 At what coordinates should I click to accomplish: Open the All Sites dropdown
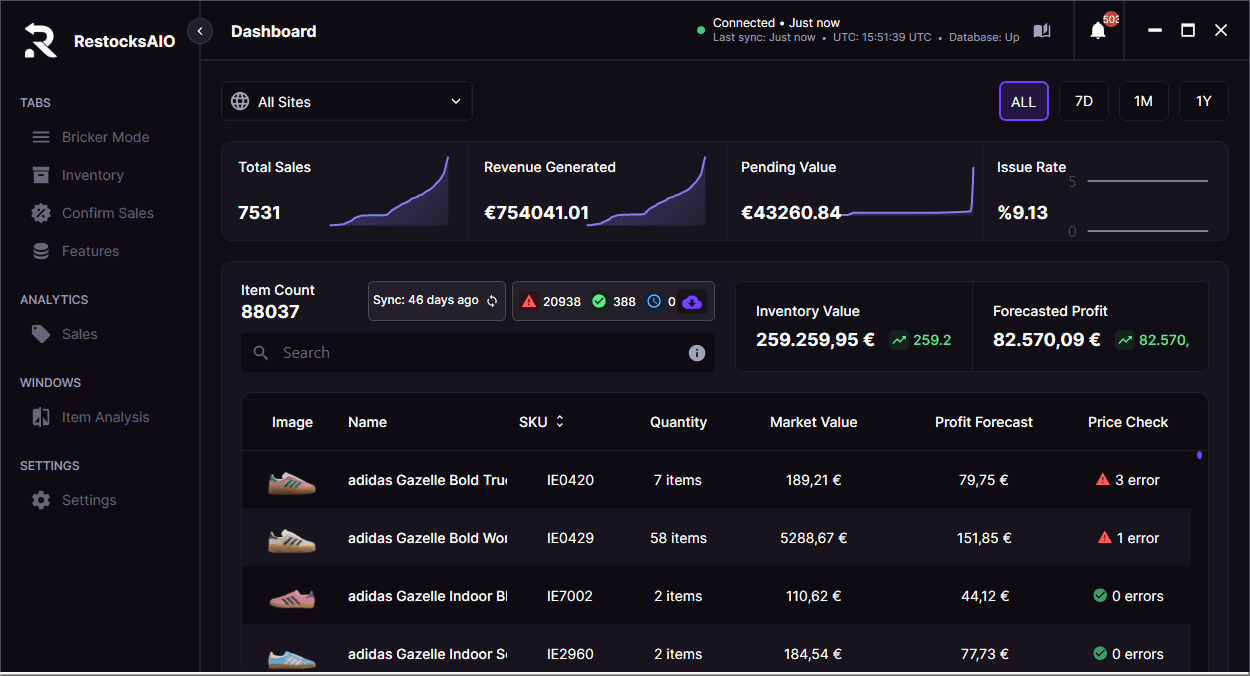click(347, 101)
